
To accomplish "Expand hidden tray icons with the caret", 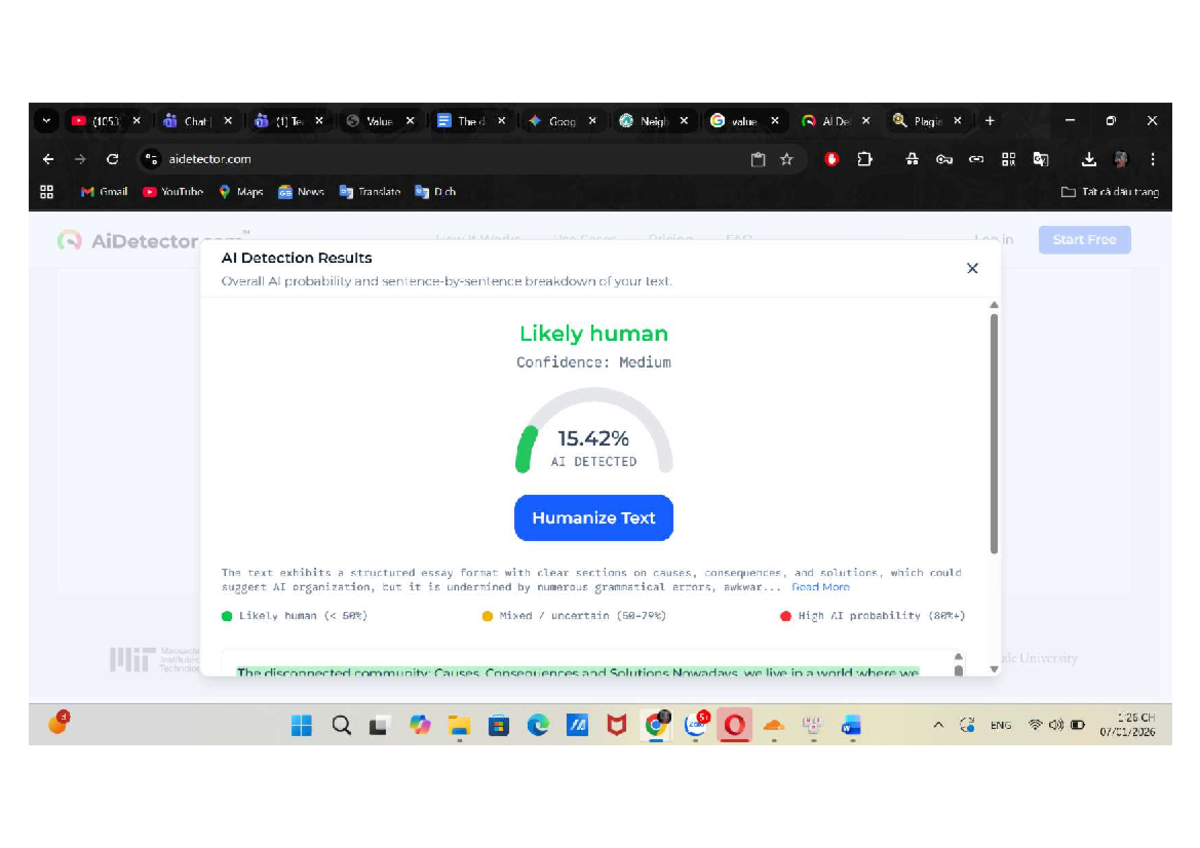I will (x=938, y=724).
